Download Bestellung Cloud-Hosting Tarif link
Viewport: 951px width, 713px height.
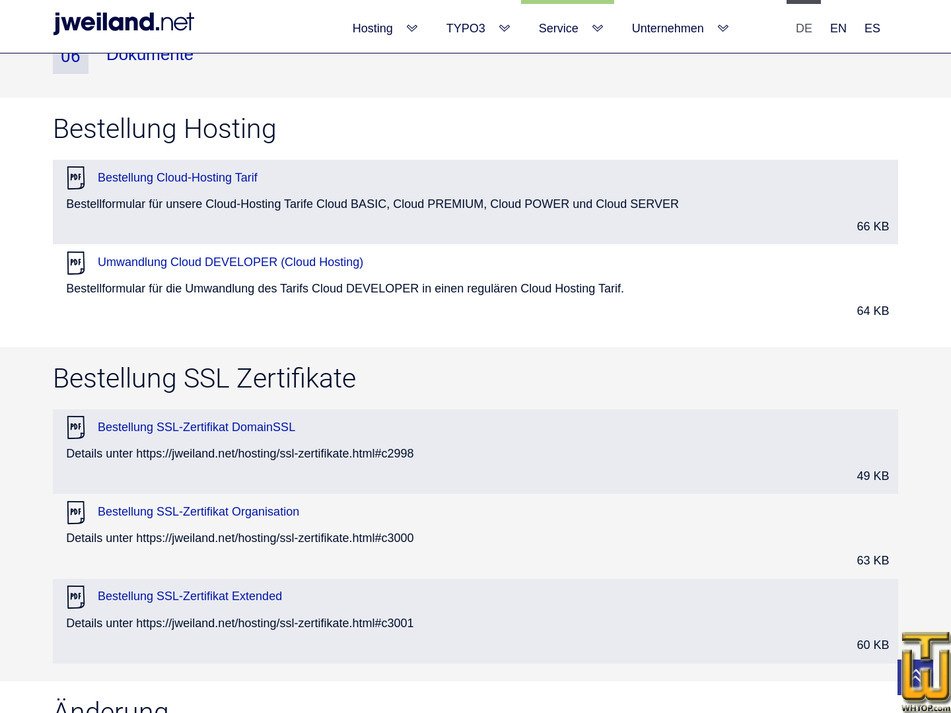pos(177,178)
